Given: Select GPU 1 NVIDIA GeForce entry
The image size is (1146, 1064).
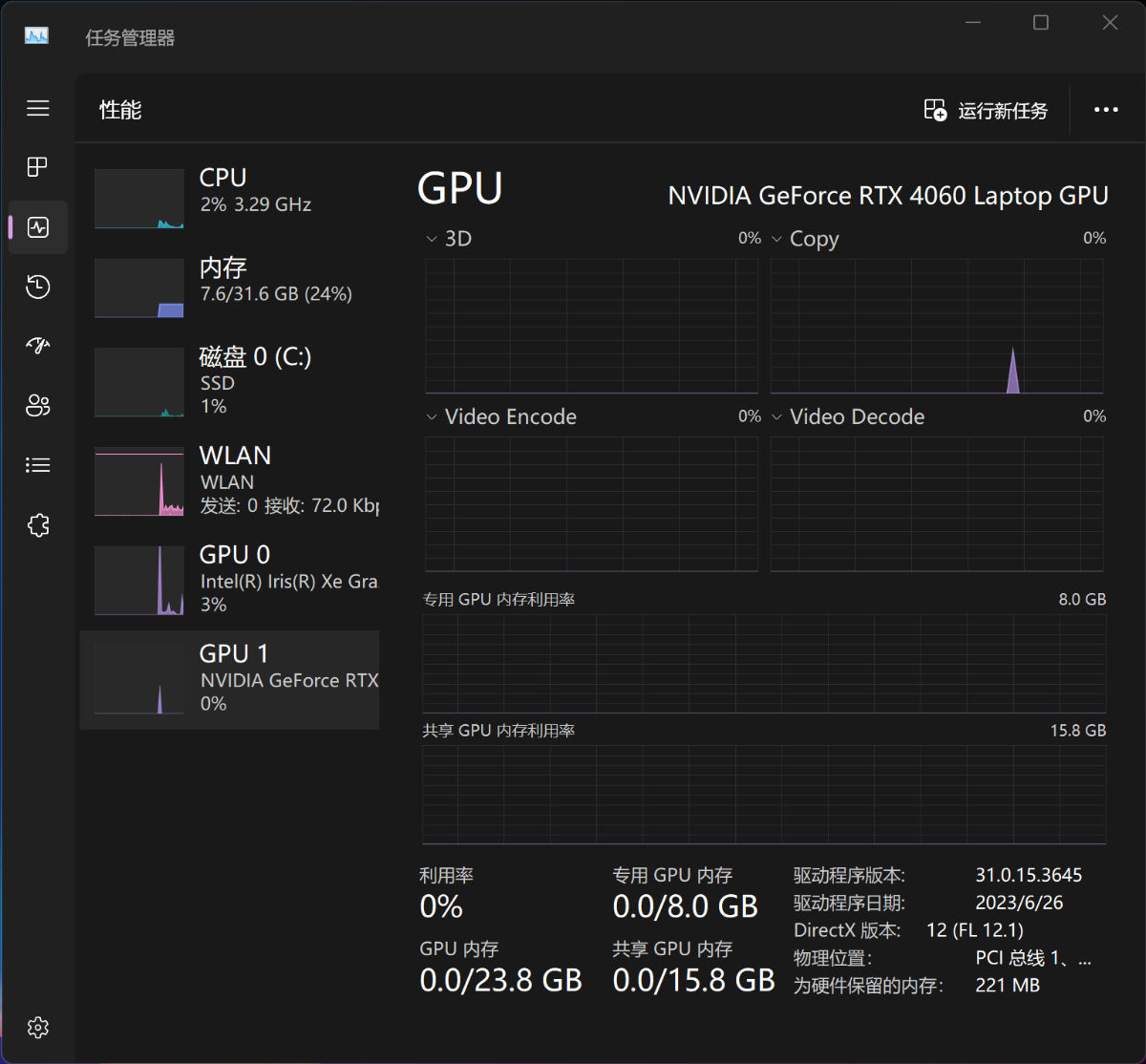Looking at the screenshot, I should 230,679.
